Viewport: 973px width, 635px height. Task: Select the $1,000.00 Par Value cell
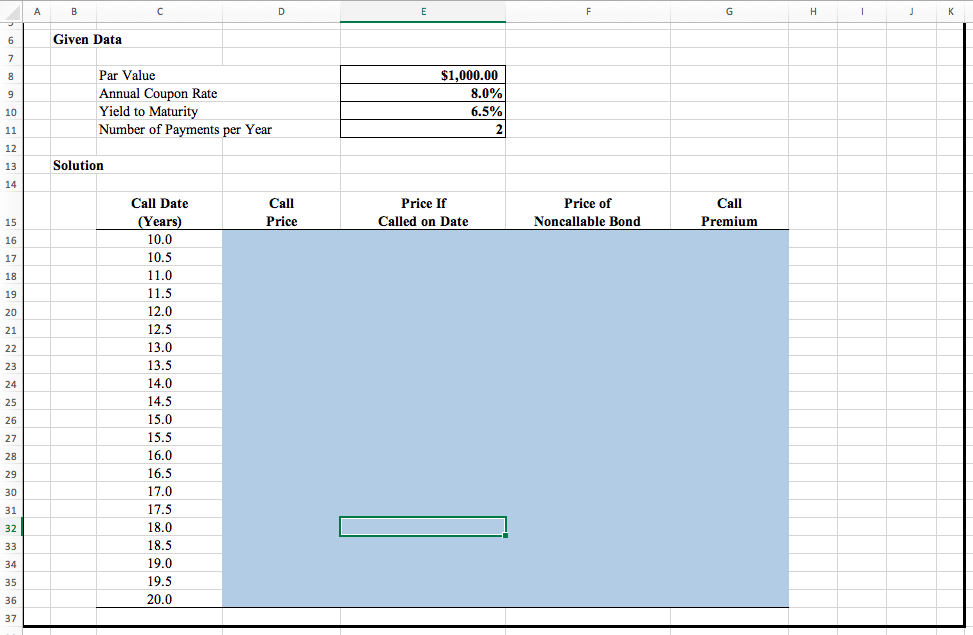pyautogui.click(x=422, y=74)
